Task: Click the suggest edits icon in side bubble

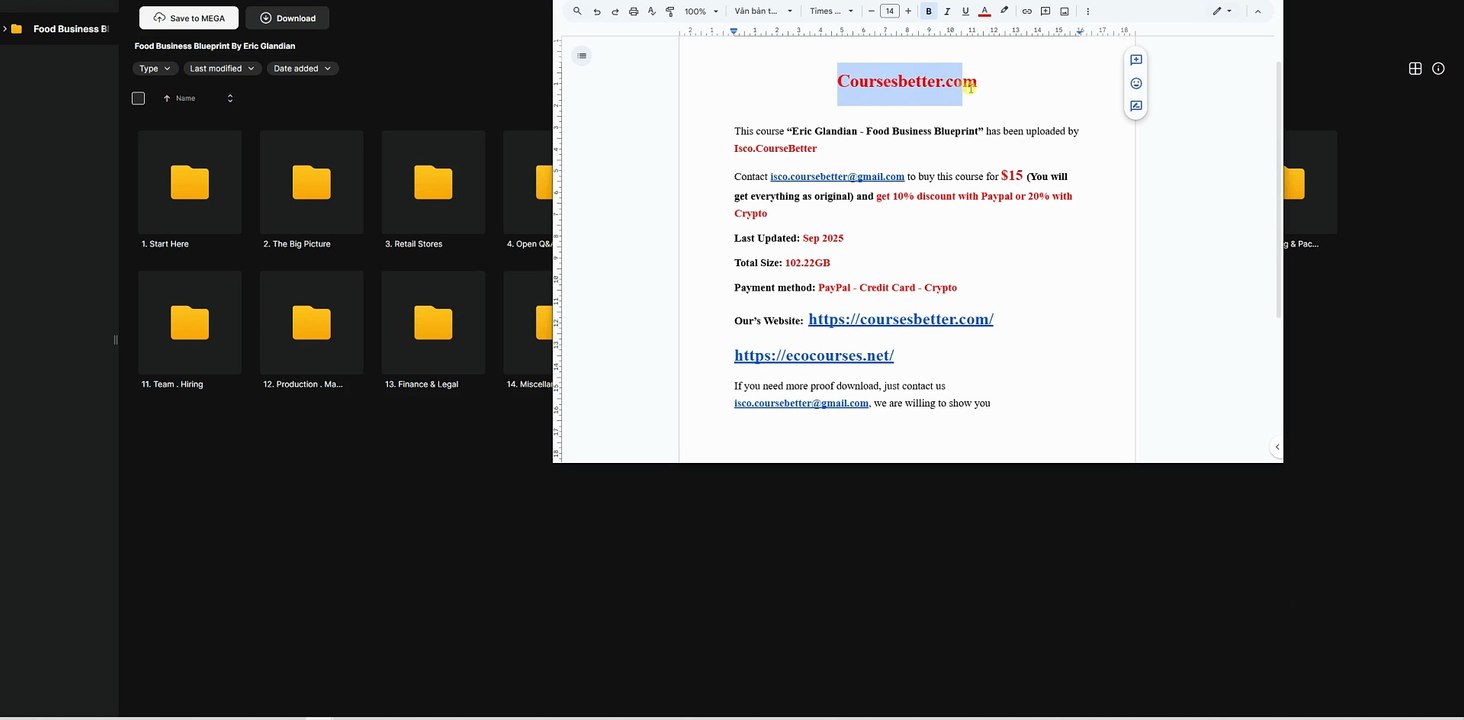Action: click(1136, 106)
